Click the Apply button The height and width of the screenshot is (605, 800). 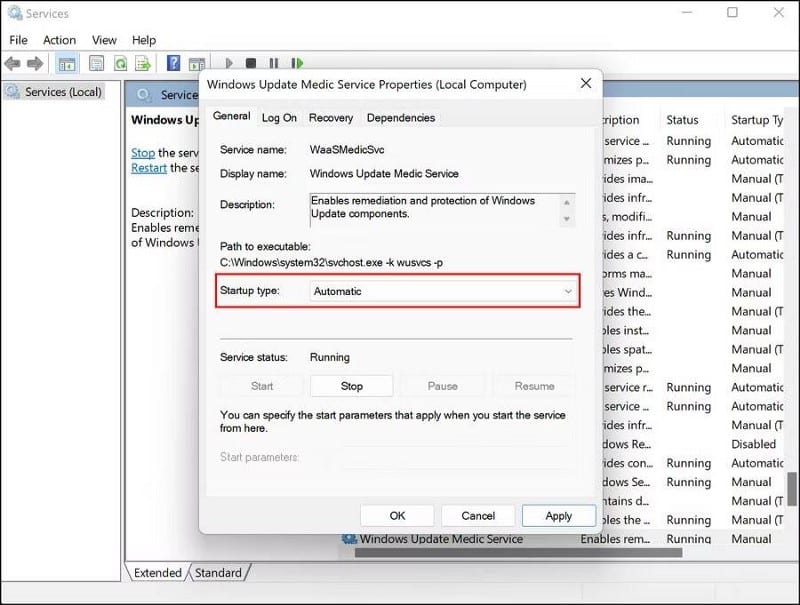pos(559,515)
